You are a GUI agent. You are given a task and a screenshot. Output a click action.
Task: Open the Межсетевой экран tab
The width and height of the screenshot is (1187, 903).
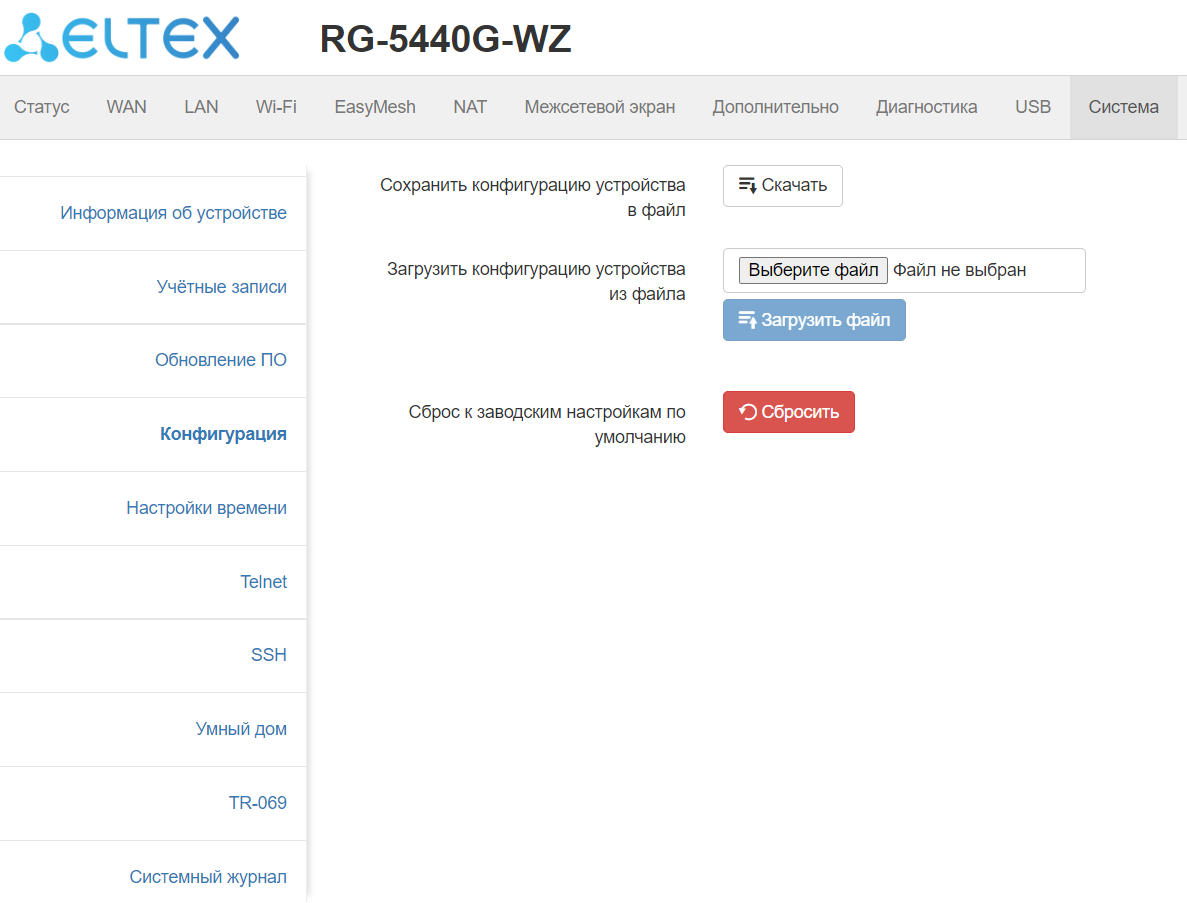pyautogui.click(x=600, y=107)
